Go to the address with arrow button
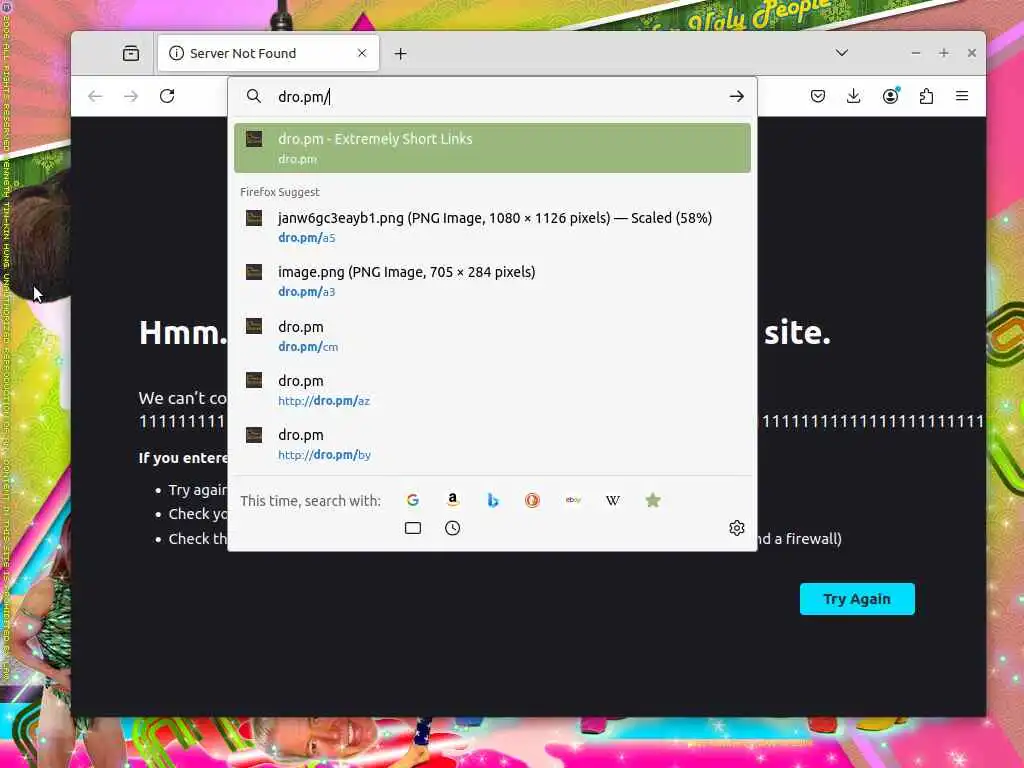The image size is (1024, 768). (737, 97)
